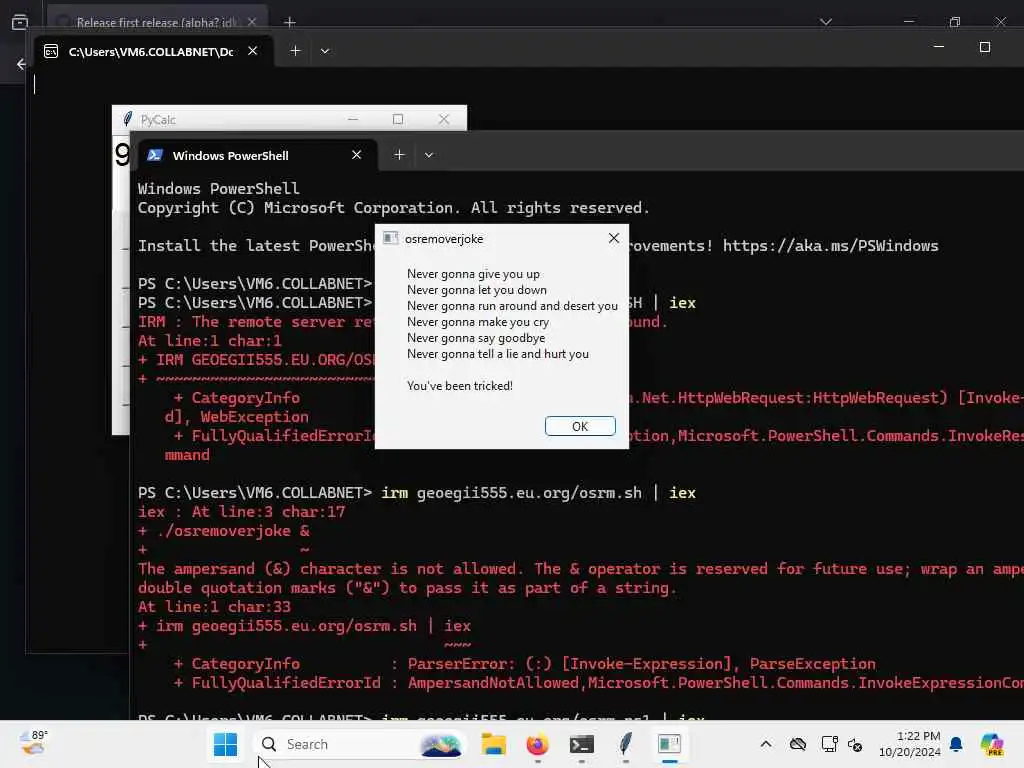This screenshot has width=1024, height=768.
Task: Click the taskbar Search box
Action: 360,744
